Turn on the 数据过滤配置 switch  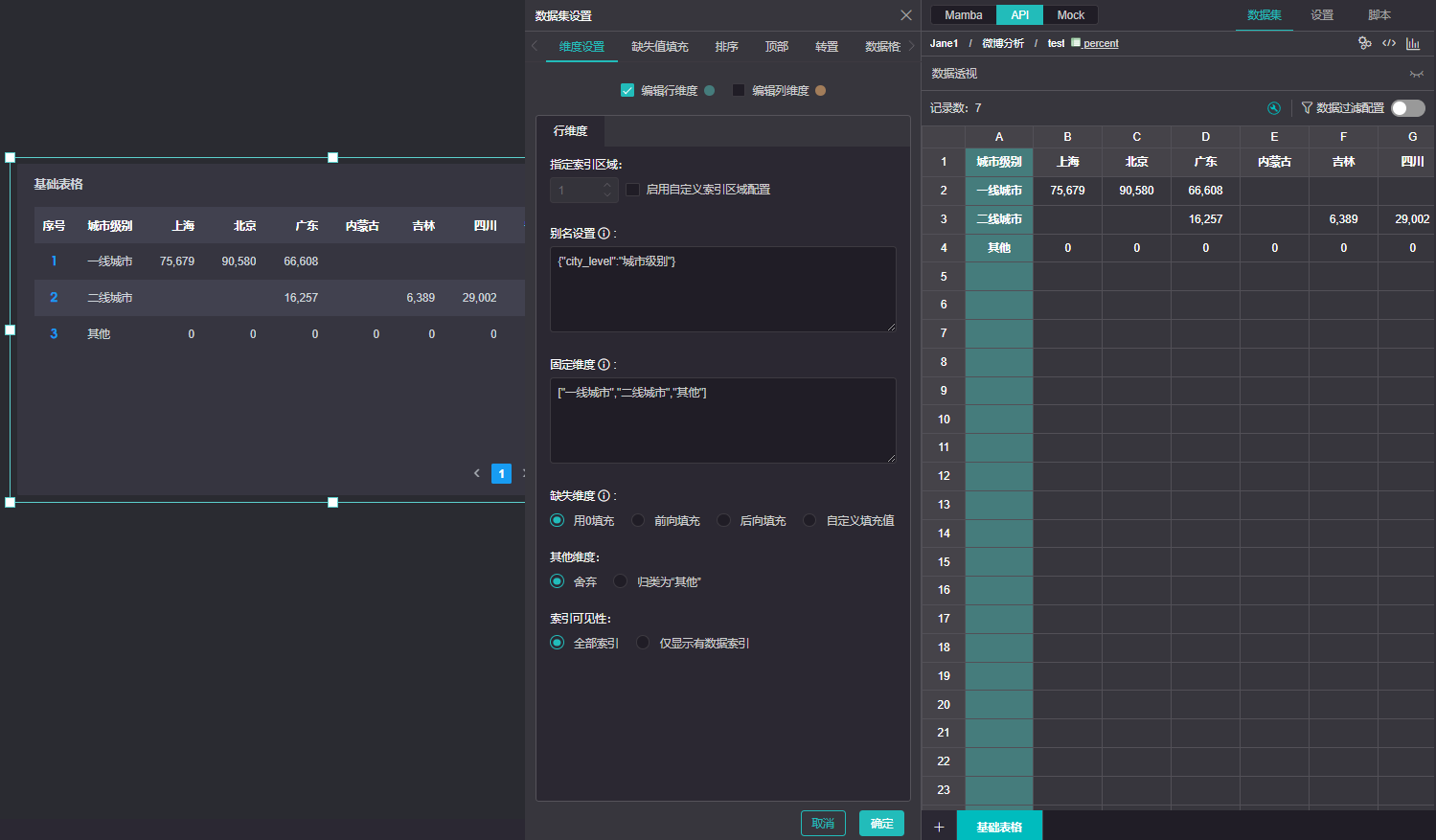click(1408, 108)
